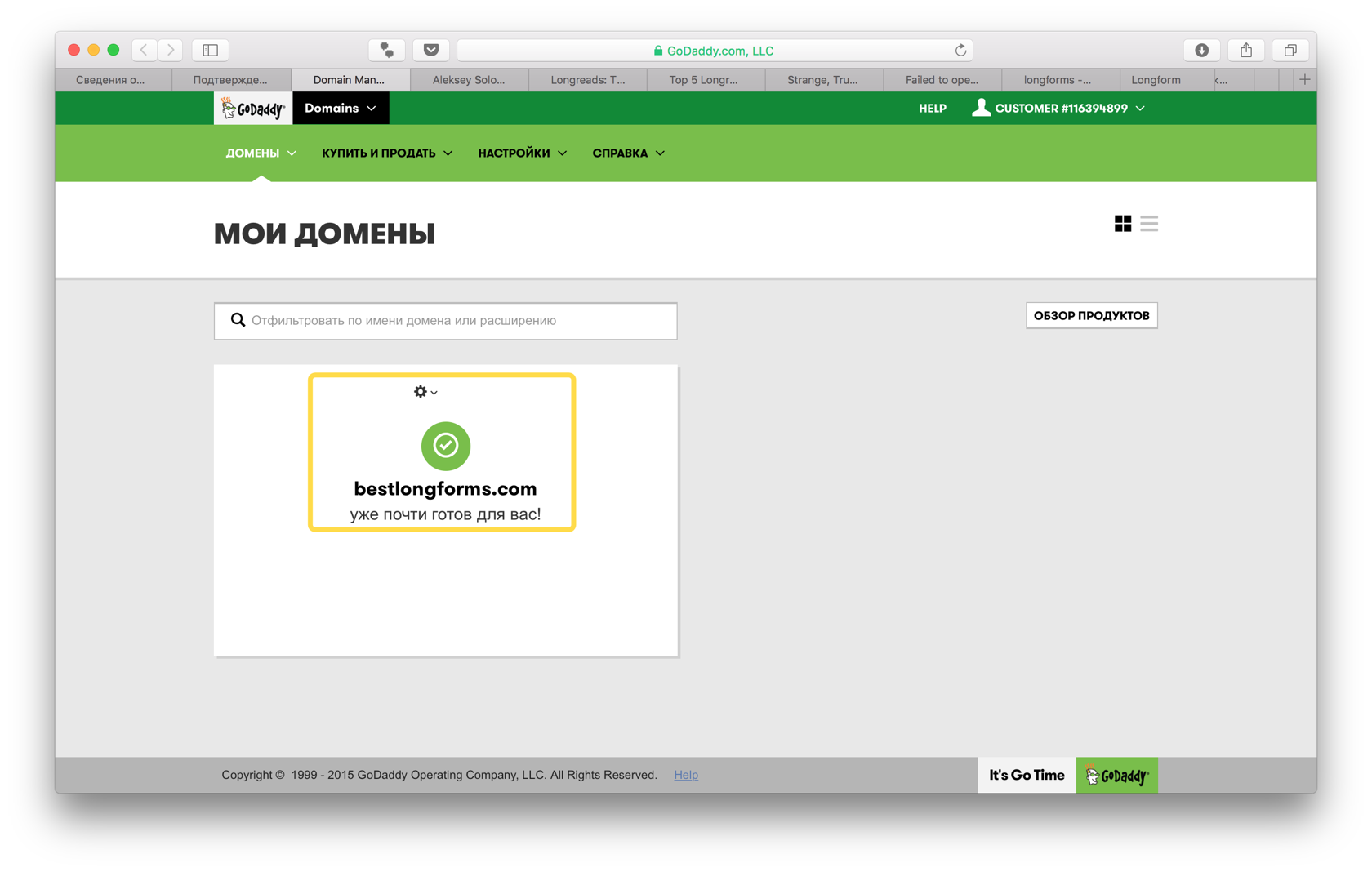
Task: Click the Safari forward navigation arrow
Action: click(170, 50)
